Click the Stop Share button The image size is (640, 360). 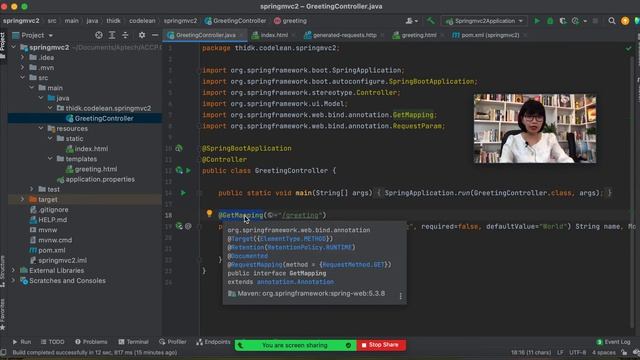coord(381,345)
